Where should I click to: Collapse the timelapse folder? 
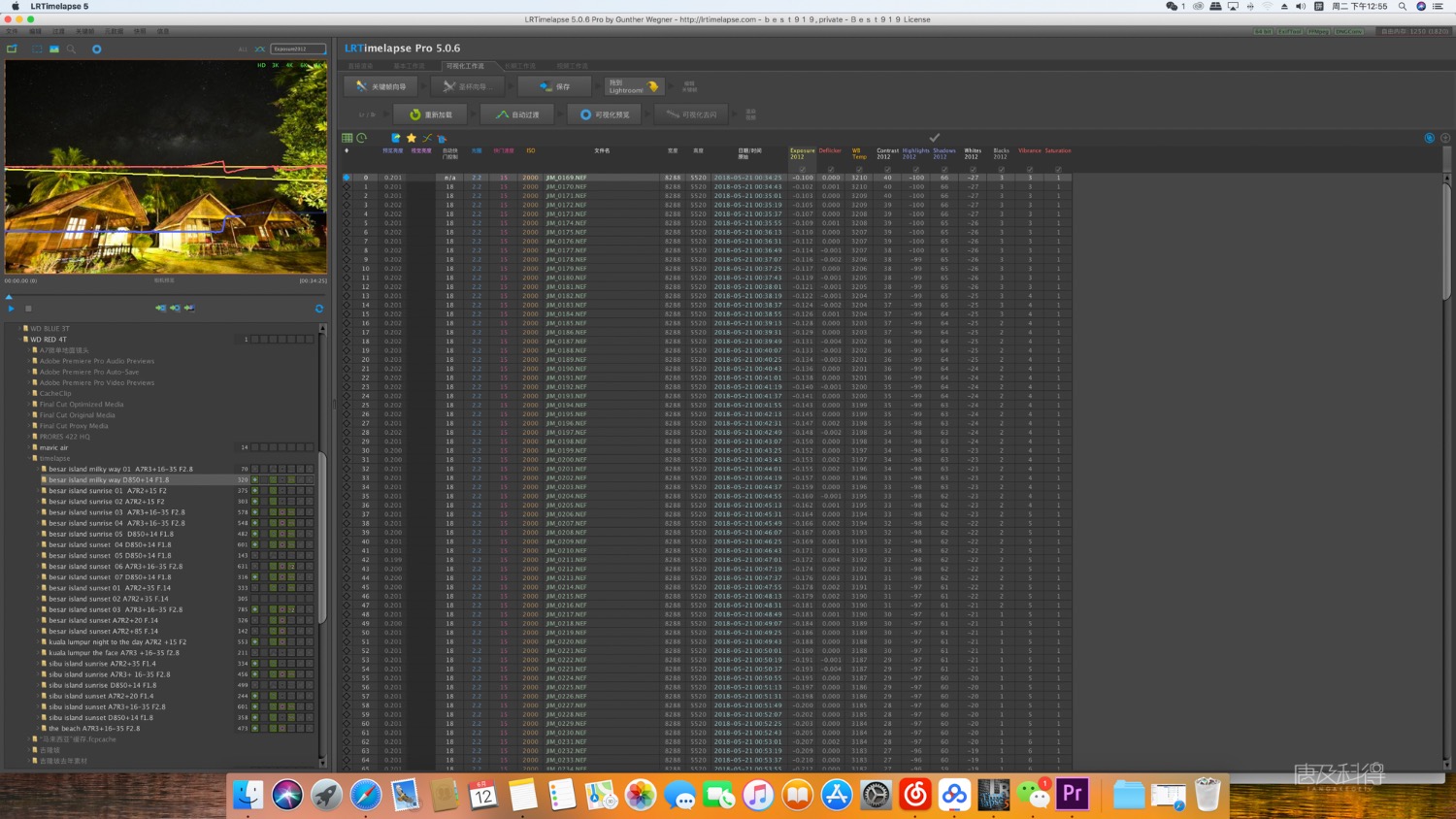click(x=27, y=458)
